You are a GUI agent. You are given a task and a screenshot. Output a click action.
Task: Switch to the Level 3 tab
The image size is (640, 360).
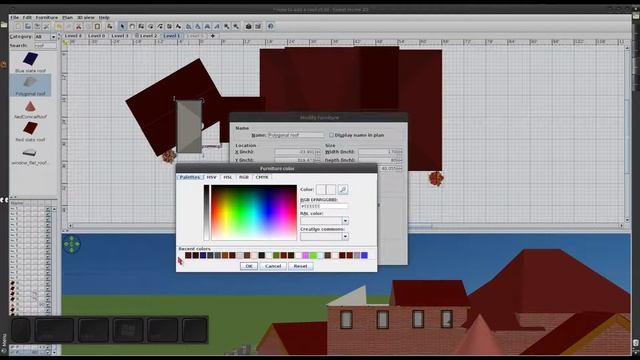tap(120, 36)
